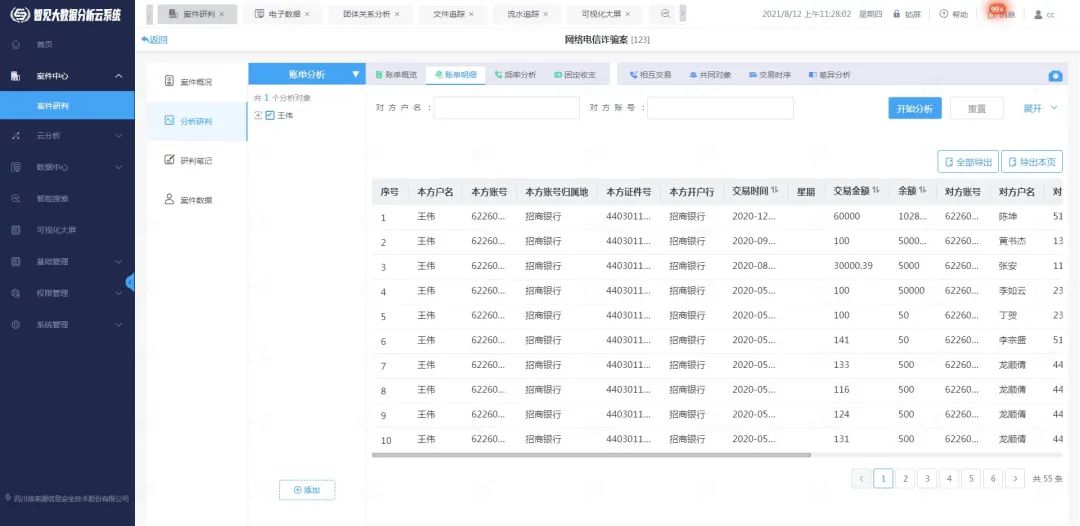The image size is (1080, 526).
Task: Expand the 云分析 sidebar section
Action: point(118,136)
